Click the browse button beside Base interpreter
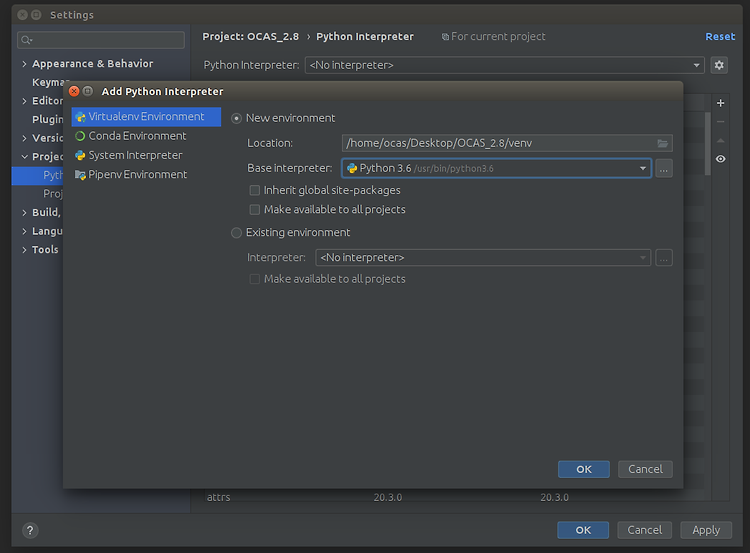The height and width of the screenshot is (553, 750). (x=664, y=168)
